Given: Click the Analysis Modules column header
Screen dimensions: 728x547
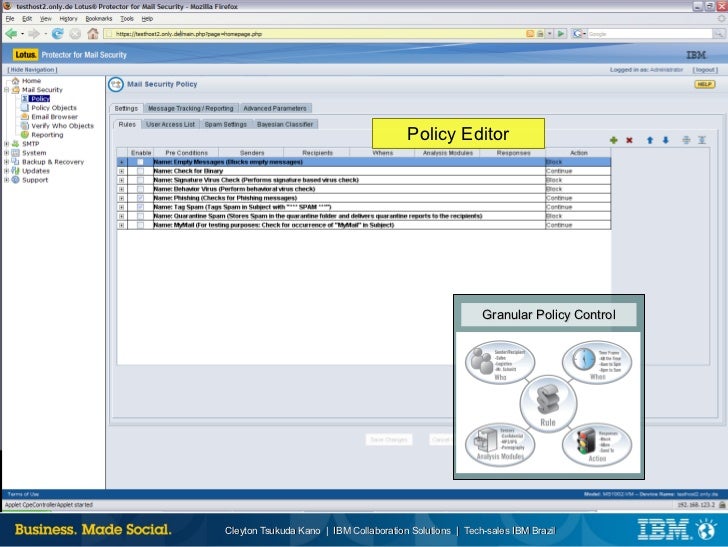Looking at the screenshot, I should point(448,153).
